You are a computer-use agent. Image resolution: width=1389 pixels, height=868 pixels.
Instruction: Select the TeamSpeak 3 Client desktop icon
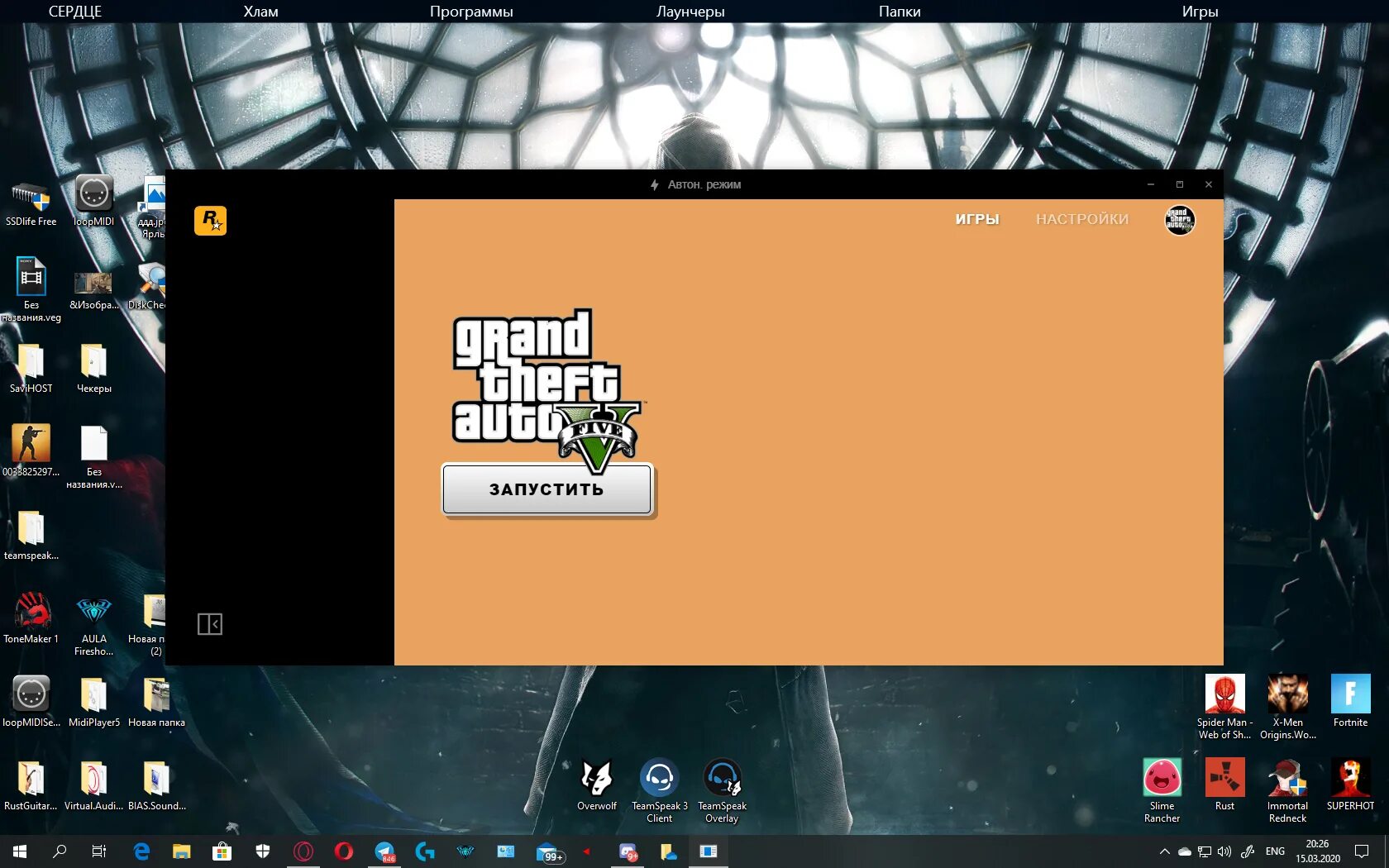pyautogui.click(x=660, y=791)
